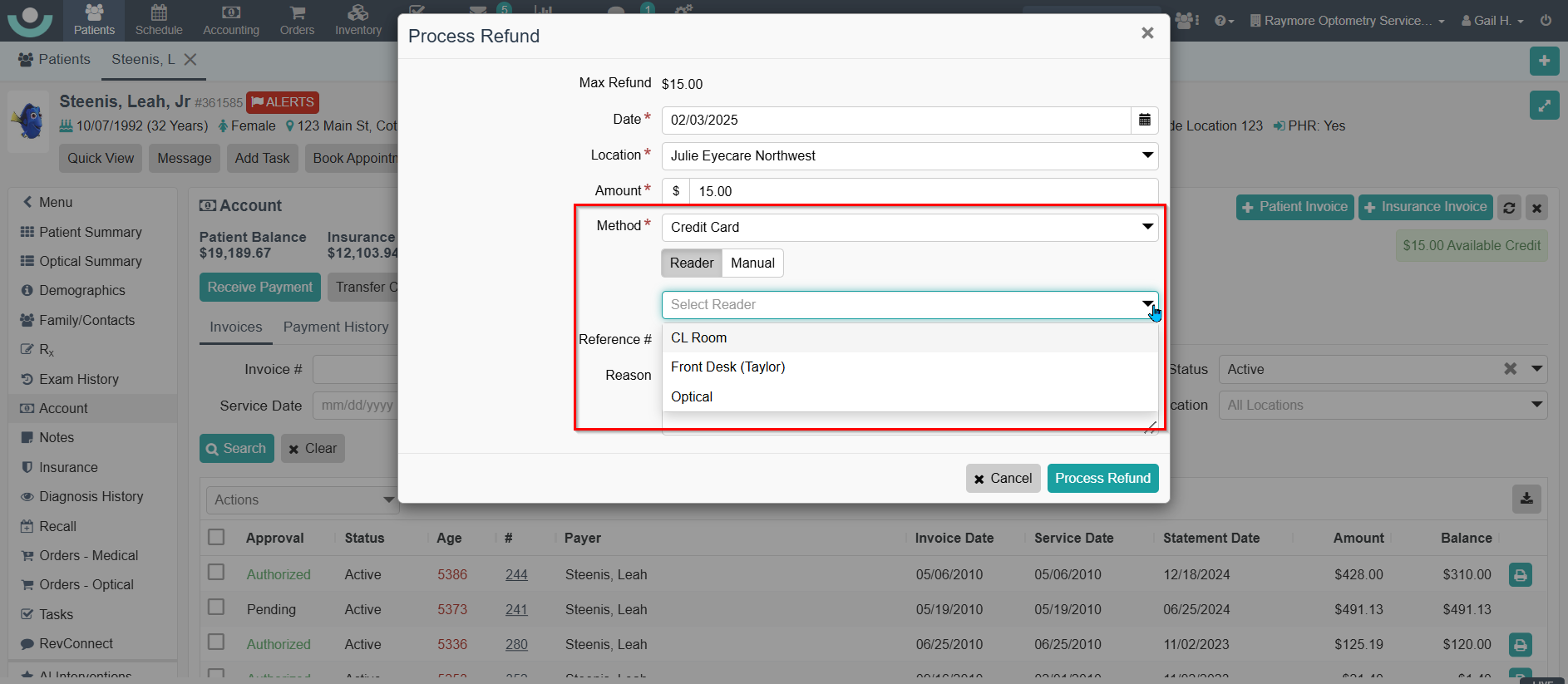Viewport: 1568px width, 684px height.
Task: Click the power logout icon
Action: pyautogui.click(x=1546, y=21)
